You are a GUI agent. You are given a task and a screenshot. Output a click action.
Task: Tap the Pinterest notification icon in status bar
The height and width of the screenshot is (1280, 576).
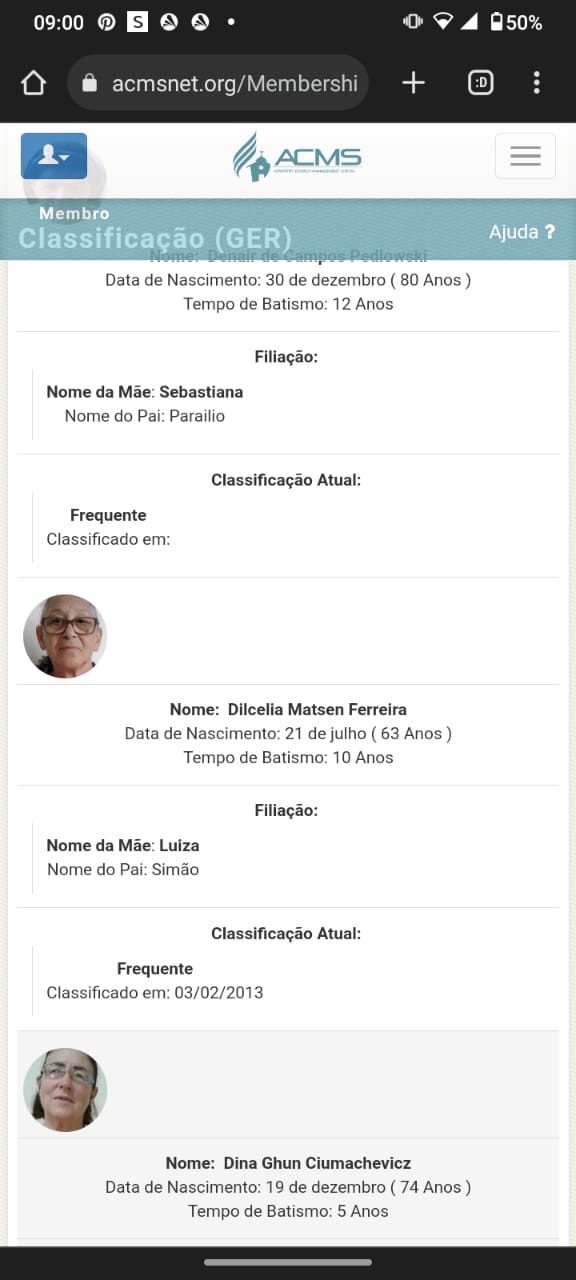106,22
